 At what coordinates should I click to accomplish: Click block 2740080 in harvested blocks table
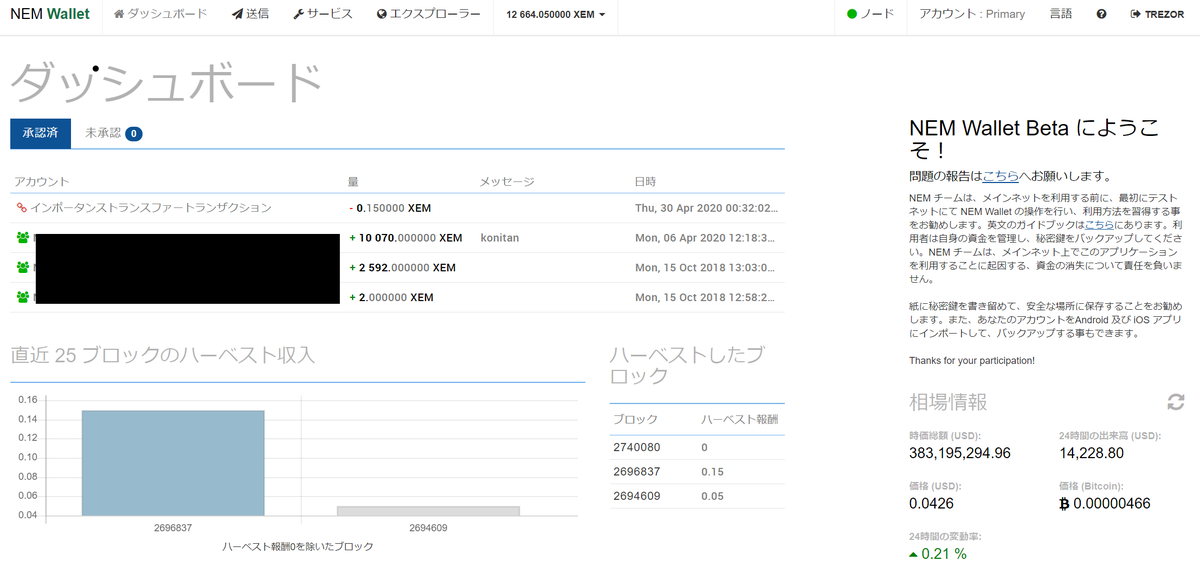click(x=636, y=448)
